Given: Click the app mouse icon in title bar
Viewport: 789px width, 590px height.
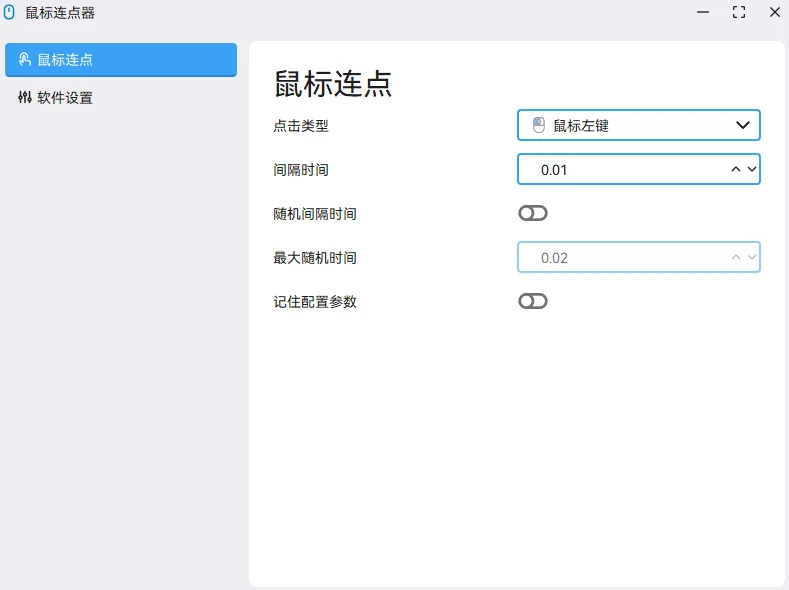Looking at the screenshot, I should (9, 13).
